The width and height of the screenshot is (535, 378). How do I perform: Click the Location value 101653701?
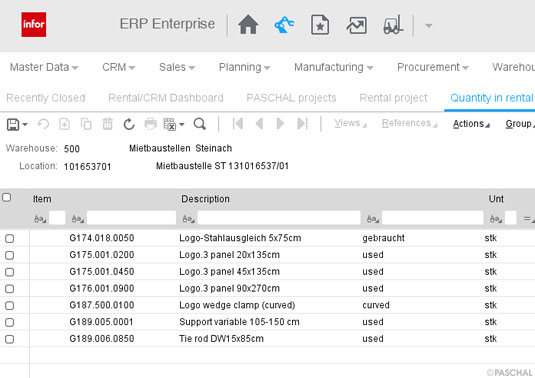[87, 167]
